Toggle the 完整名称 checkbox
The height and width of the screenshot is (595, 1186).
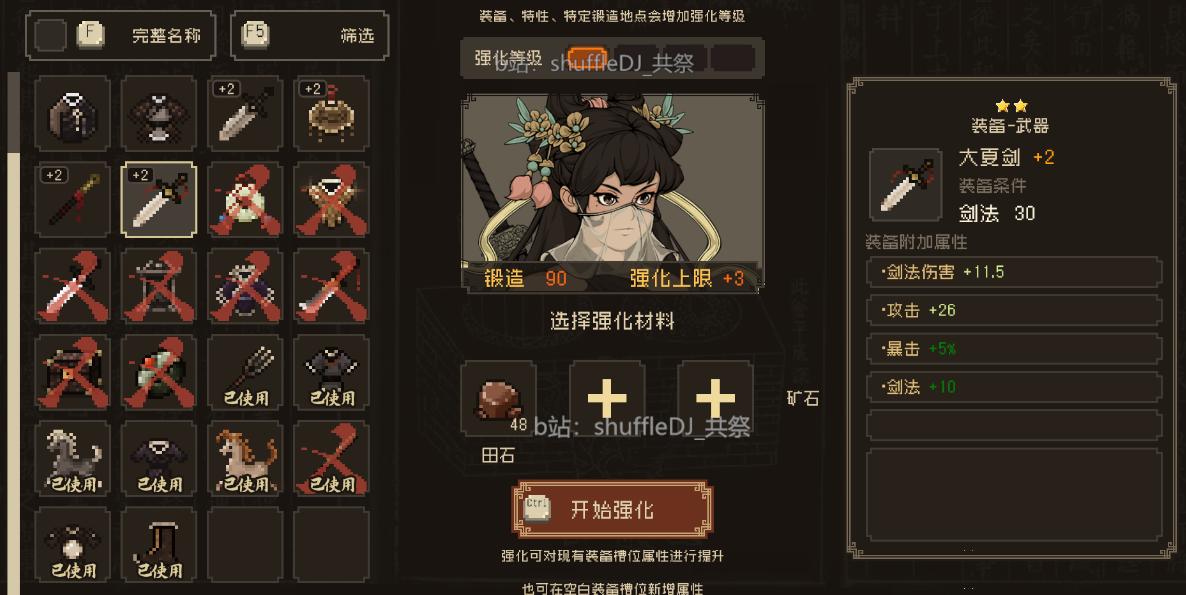(x=51, y=36)
